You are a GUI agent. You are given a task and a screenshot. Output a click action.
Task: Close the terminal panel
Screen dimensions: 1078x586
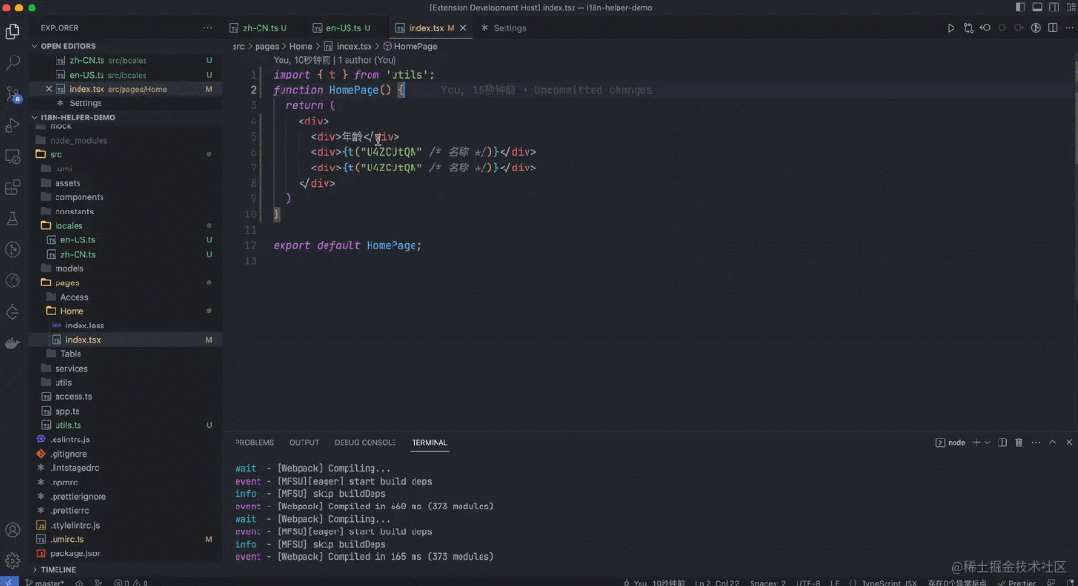(x=1069, y=443)
